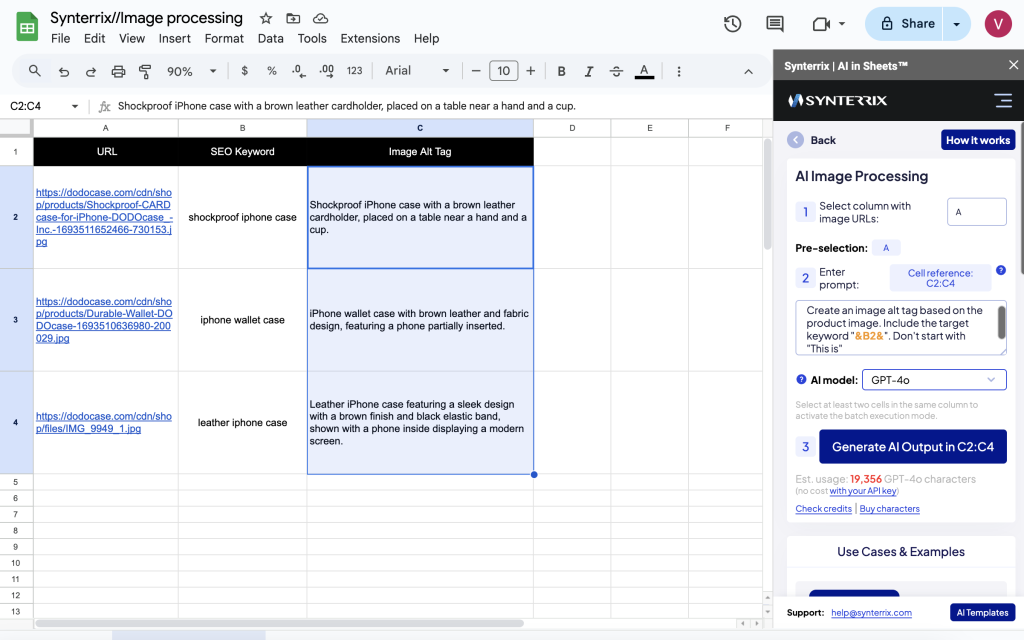Redo the last undone action
Viewport: 1024px width, 640px height.
pyautogui.click(x=91, y=71)
